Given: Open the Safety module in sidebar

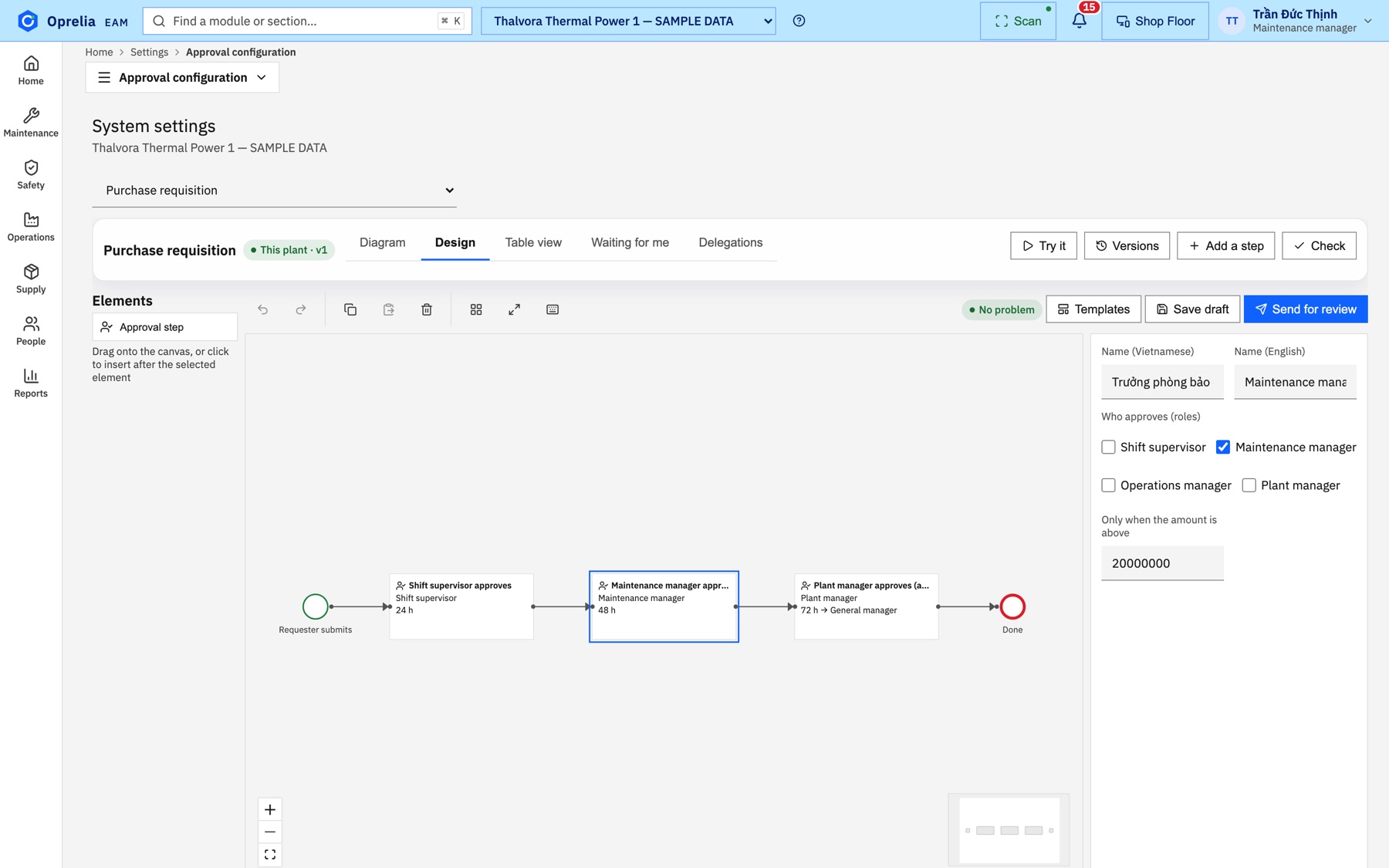Looking at the screenshot, I should tap(31, 174).
